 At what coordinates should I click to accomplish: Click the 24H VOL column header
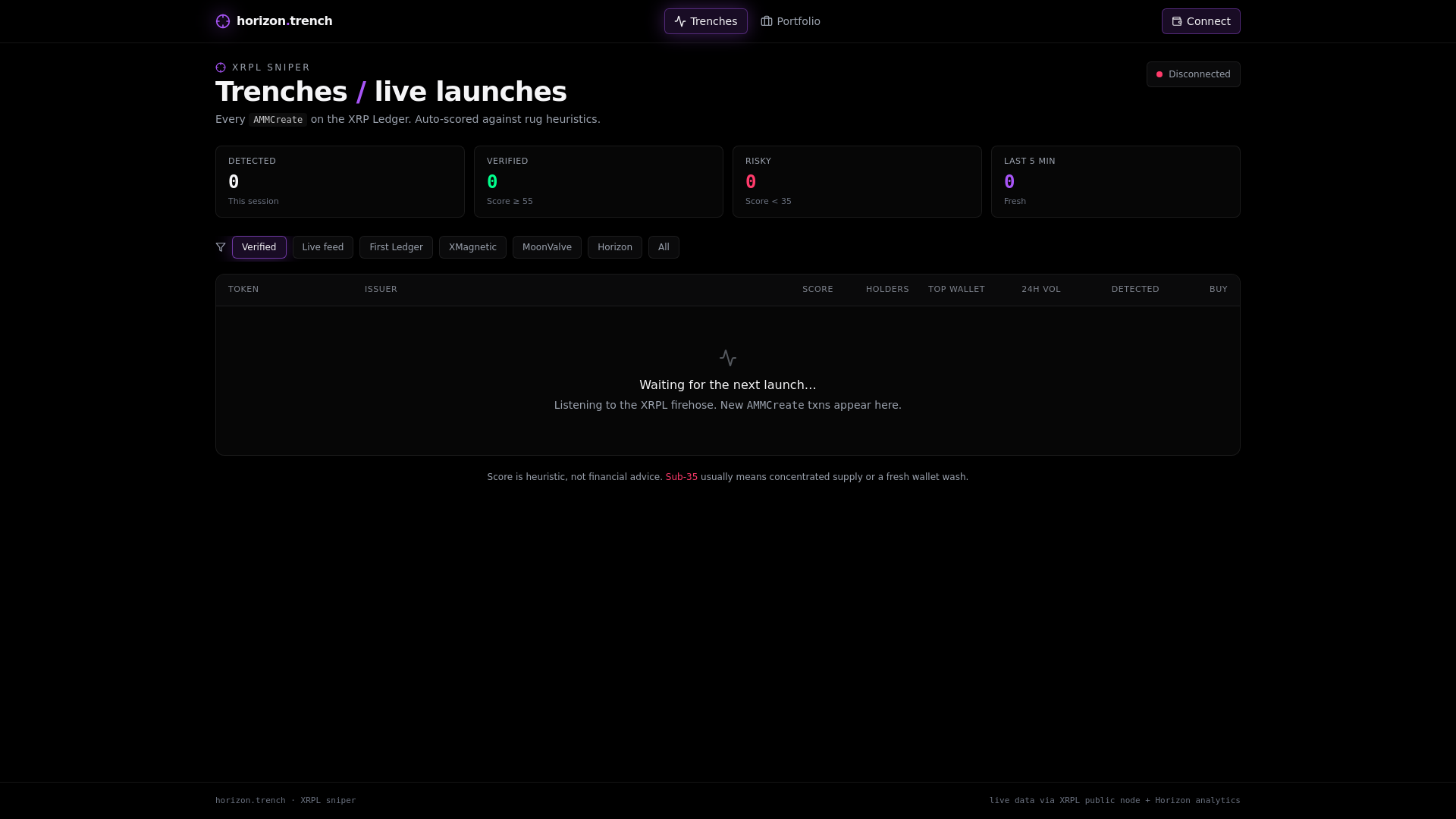pyautogui.click(x=1041, y=290)
